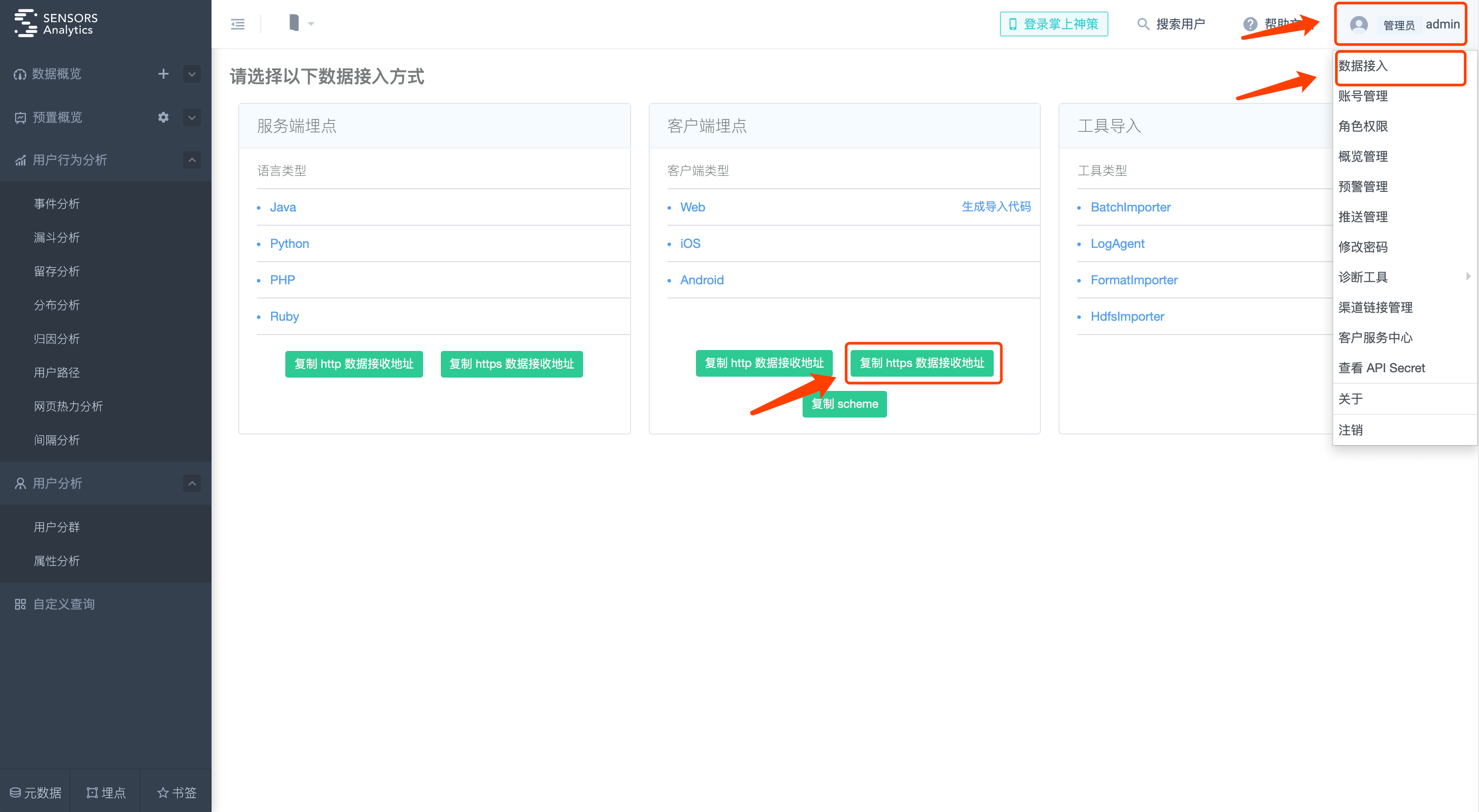Copy https address in 客户端埋点 card
Viewport: 1479px width, 812px height.
point(922,363)
